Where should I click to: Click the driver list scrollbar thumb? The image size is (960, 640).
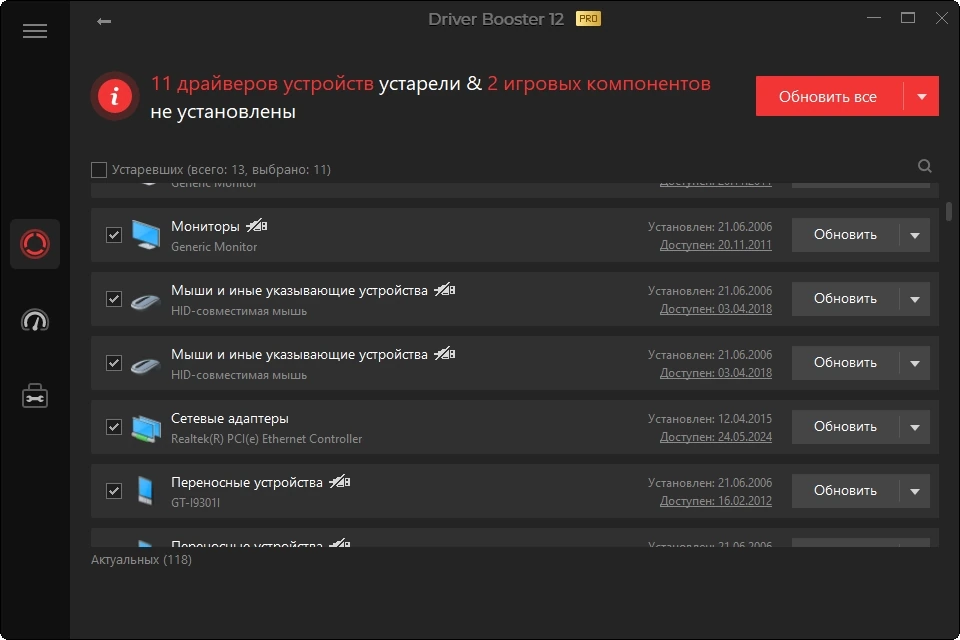tap(949, 211)
